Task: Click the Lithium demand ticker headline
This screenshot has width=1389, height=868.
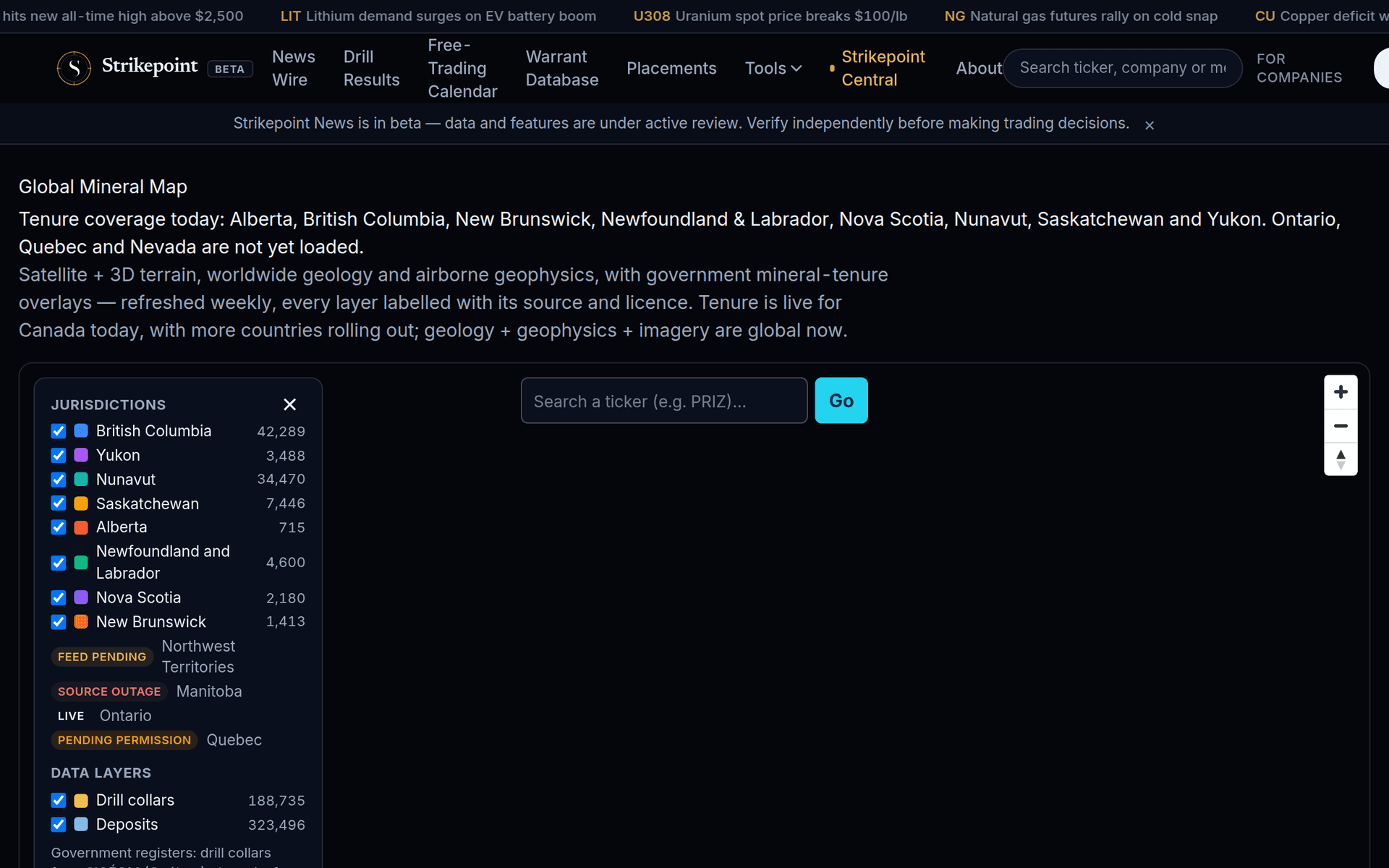Action: pyautogui.click(x=438, y=16)
